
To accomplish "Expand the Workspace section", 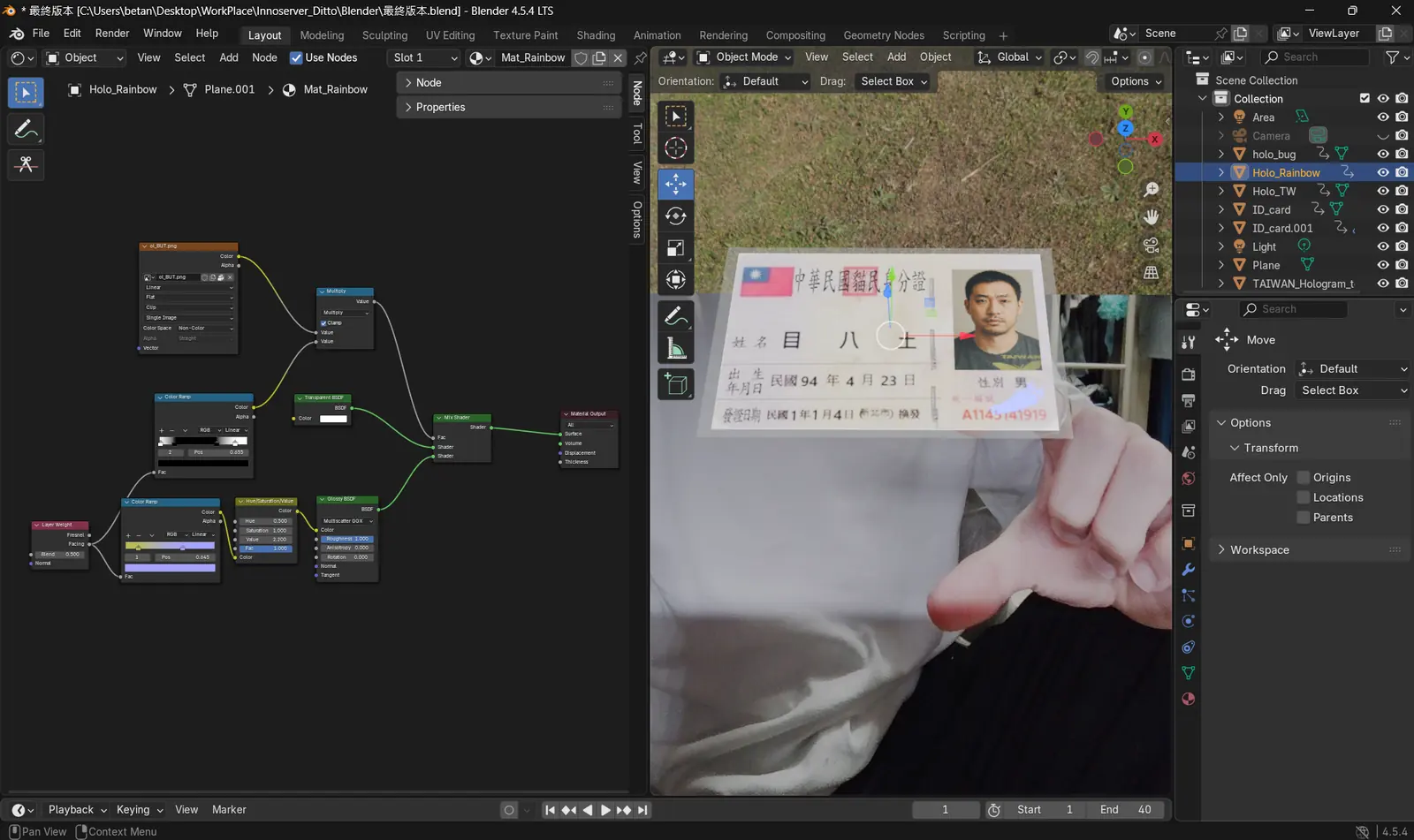I will tap(1308, 549).
